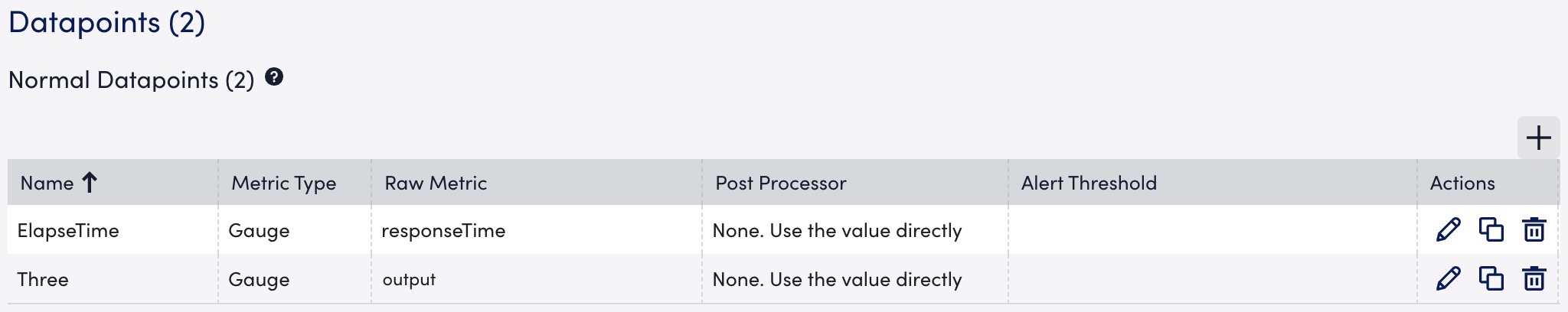Viewport: 1568px width, 312px height.
Task: Delete the ElapseTime datapoint
Action: (x=1534, y=229)
